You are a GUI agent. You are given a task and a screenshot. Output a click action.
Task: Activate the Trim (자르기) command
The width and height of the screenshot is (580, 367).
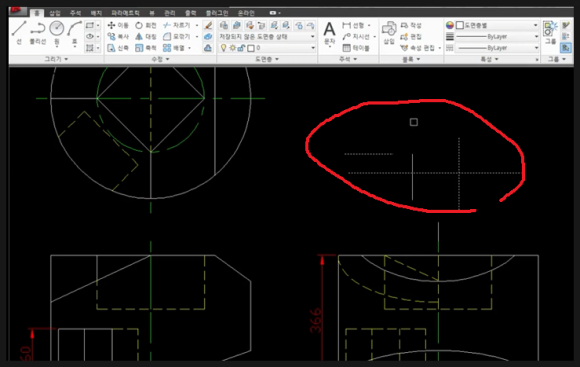[x=176, y=25]
